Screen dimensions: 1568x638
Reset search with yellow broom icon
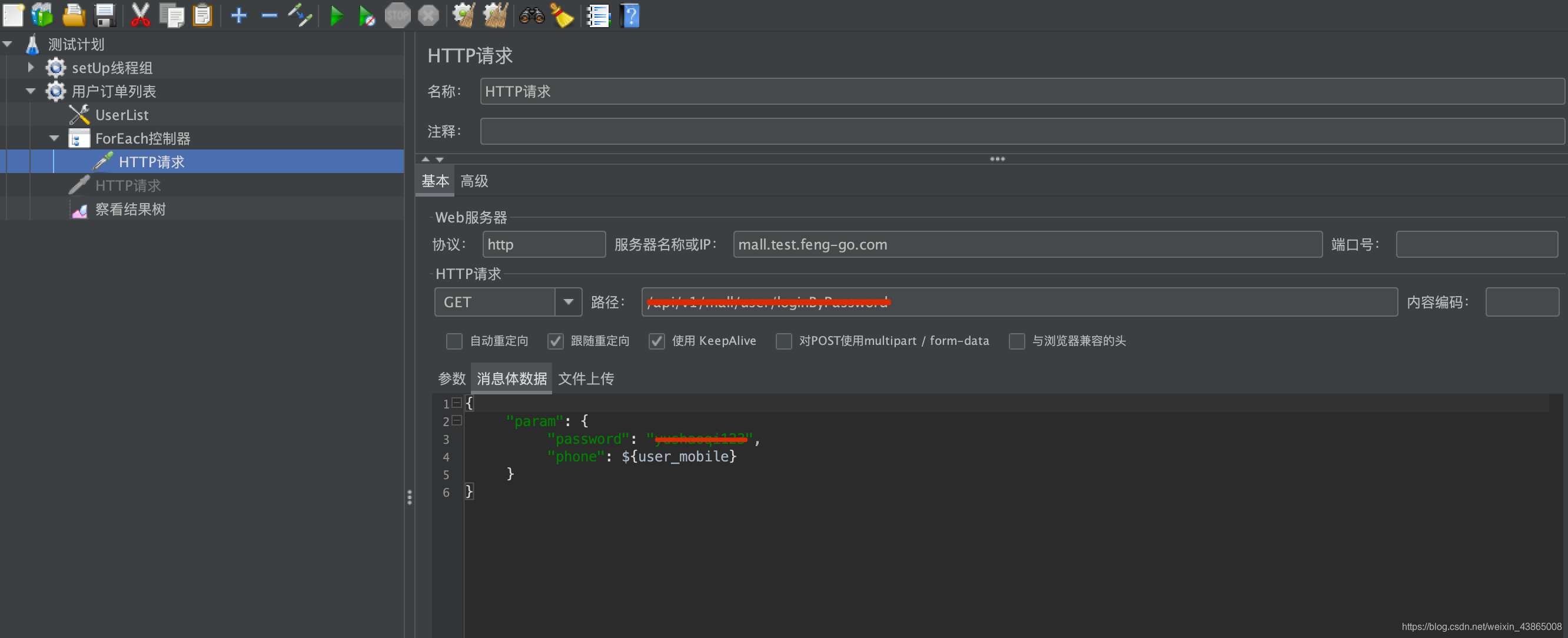[562, 15]
